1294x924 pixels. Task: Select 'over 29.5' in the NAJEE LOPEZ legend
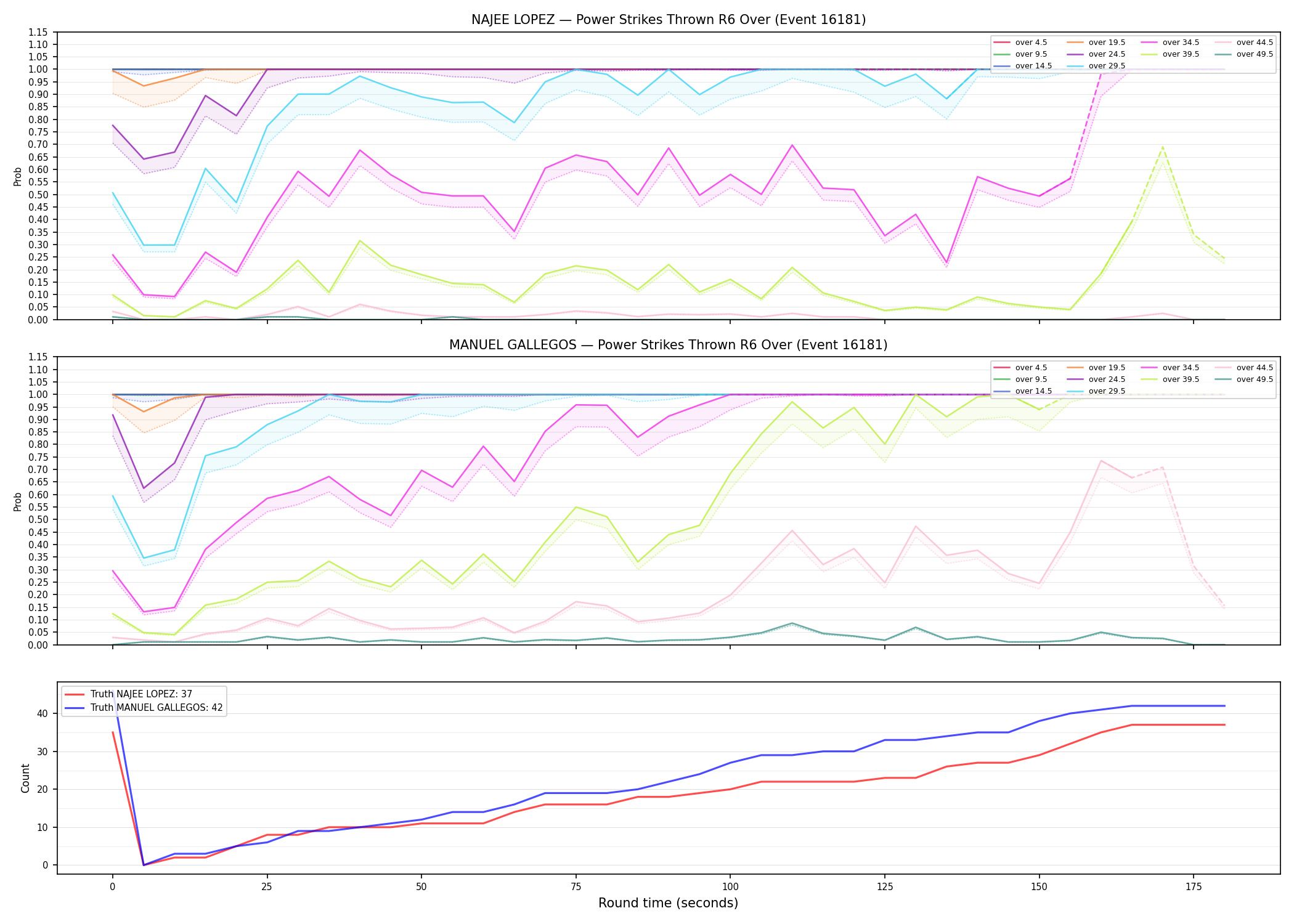(1096, 66)
